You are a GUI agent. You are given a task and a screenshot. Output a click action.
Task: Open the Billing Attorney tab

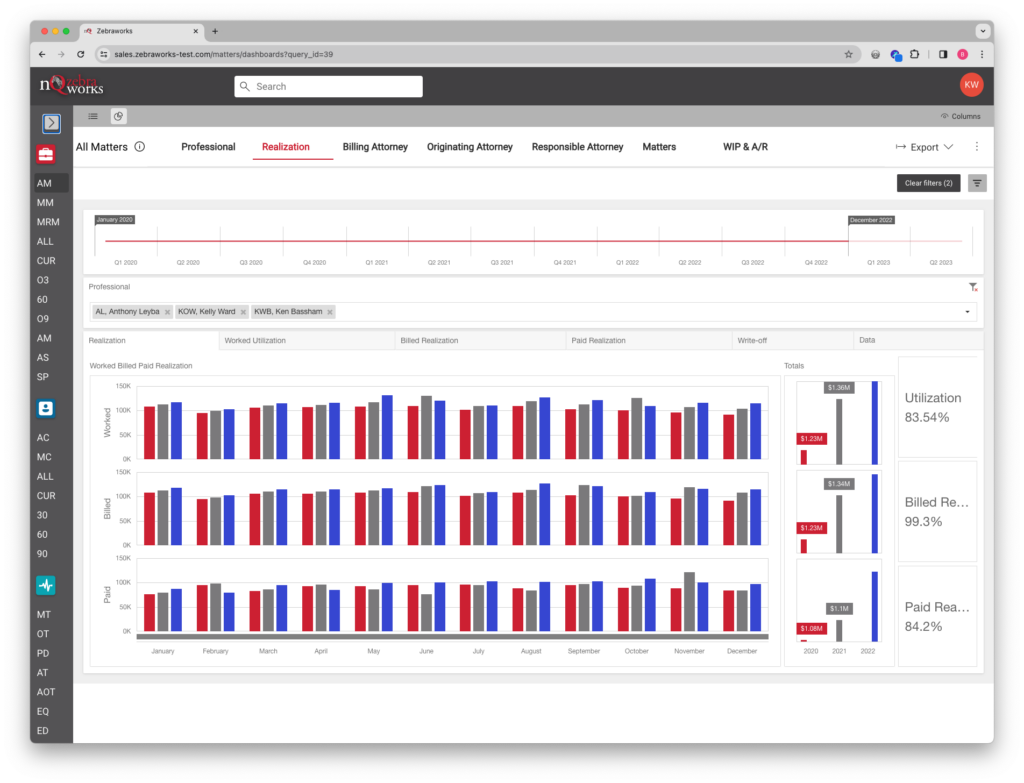point(375,147)
